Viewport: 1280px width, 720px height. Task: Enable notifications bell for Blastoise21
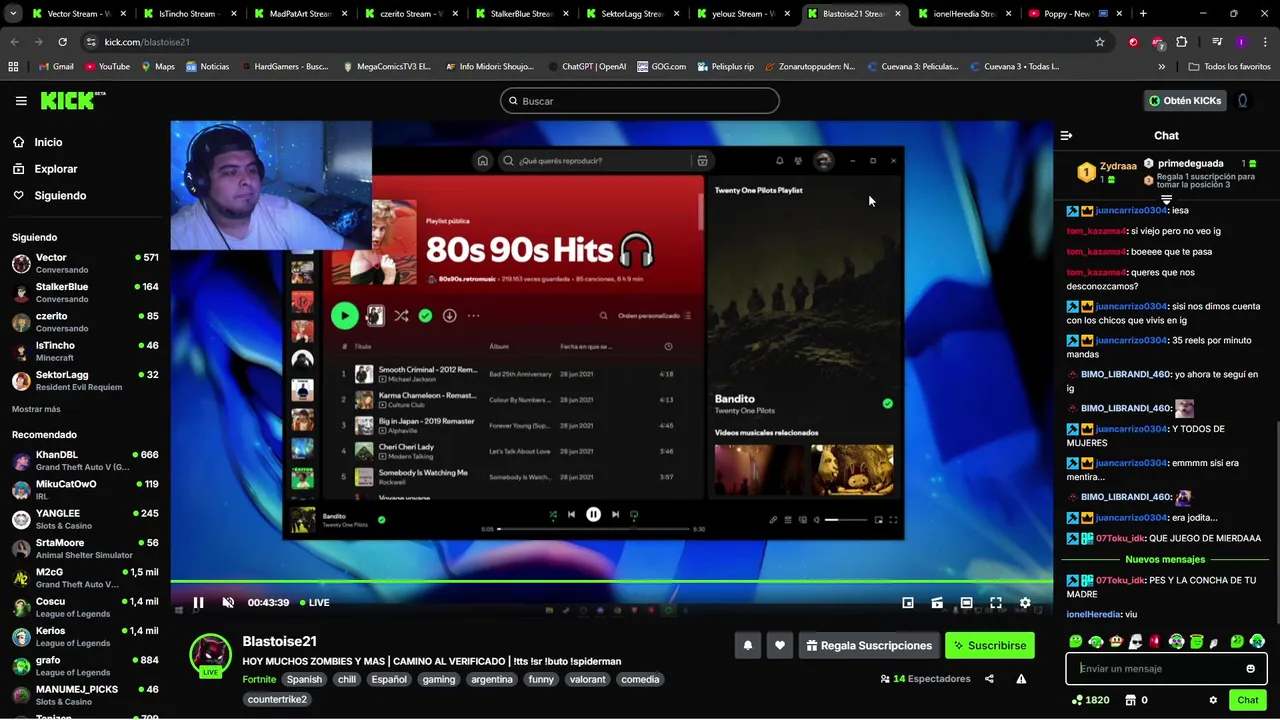(747, 646)
